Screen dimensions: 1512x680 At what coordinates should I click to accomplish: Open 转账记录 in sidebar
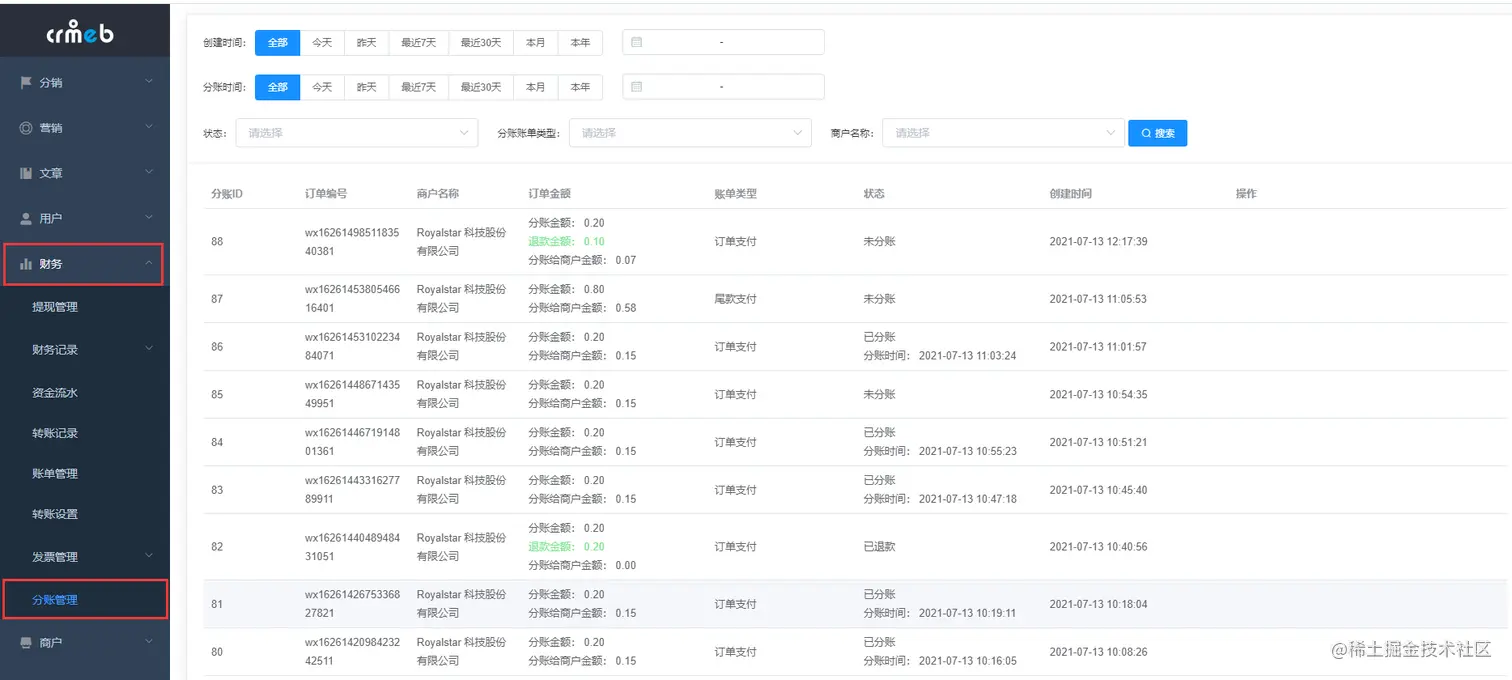55,434
